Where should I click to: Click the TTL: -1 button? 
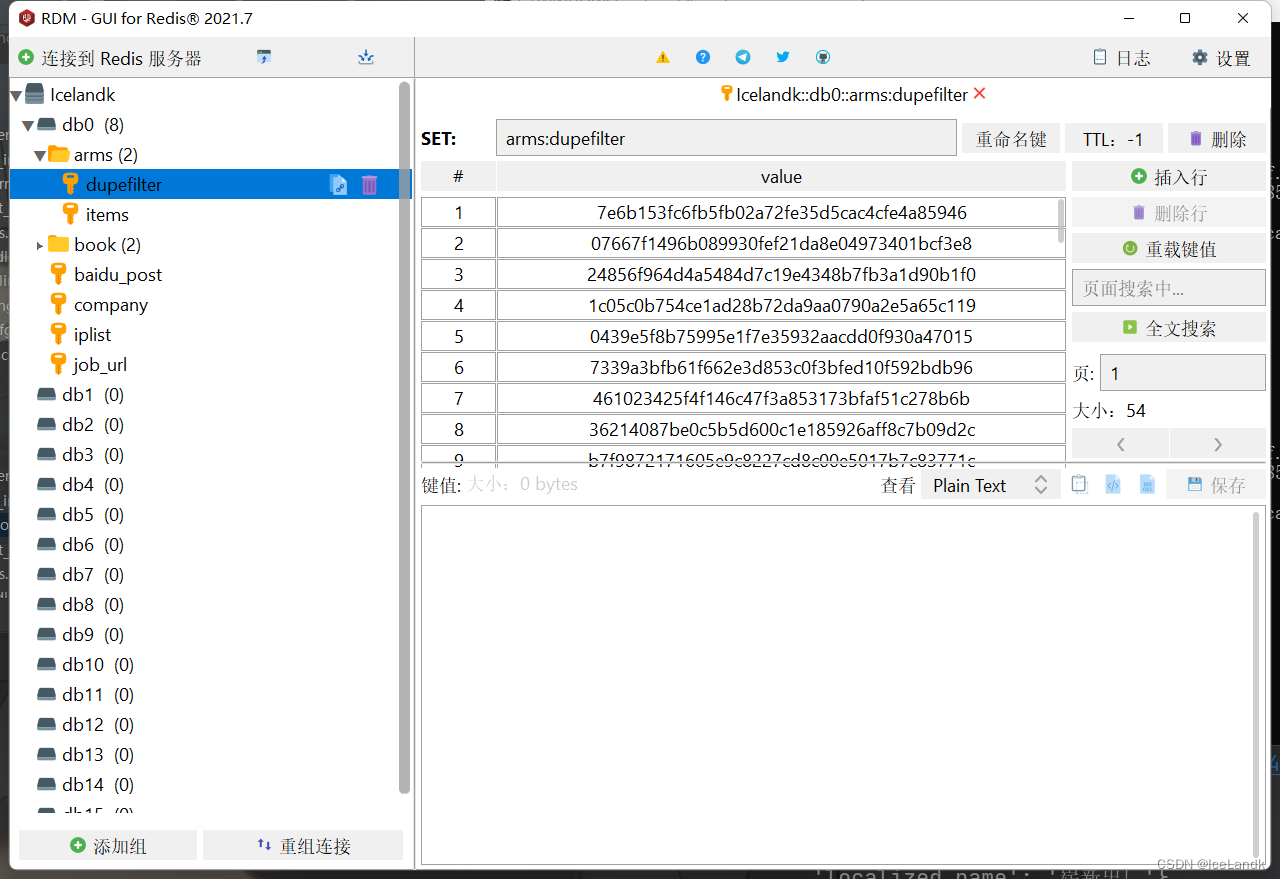(1114, 139)
